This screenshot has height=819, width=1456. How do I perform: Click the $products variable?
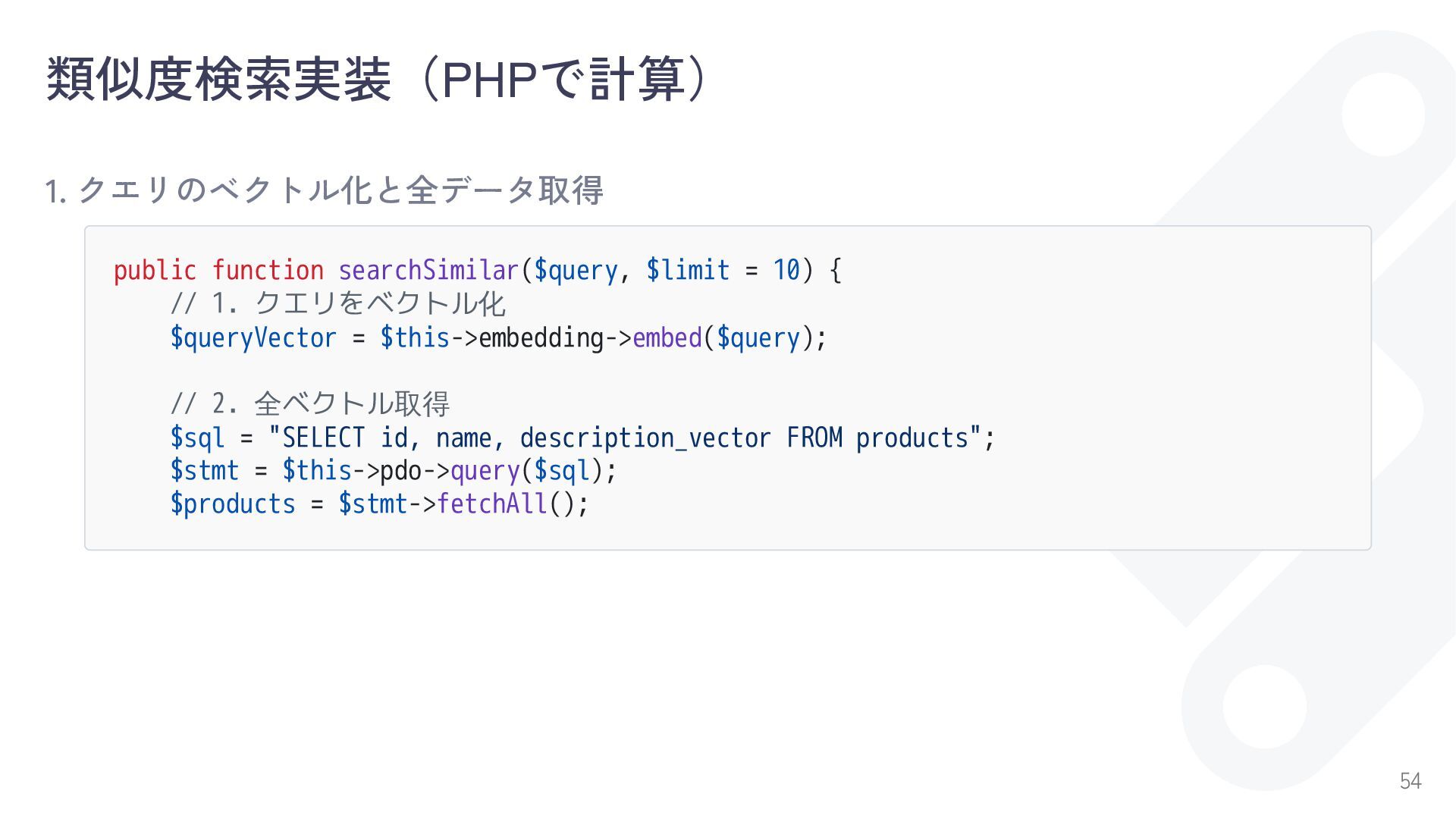coord(233,504)
